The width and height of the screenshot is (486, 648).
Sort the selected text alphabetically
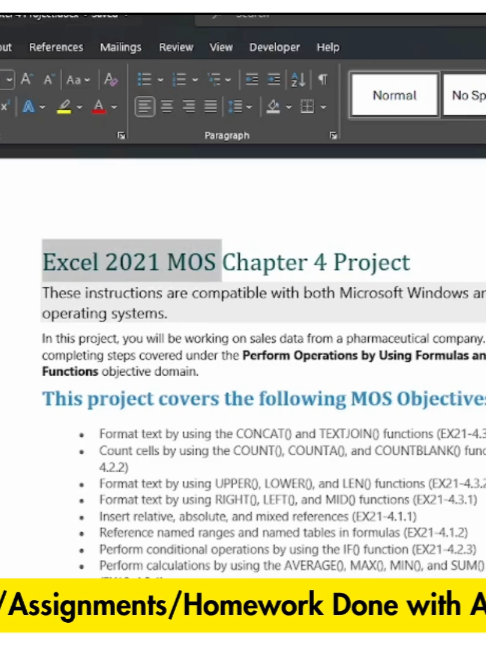coord(298,79)
